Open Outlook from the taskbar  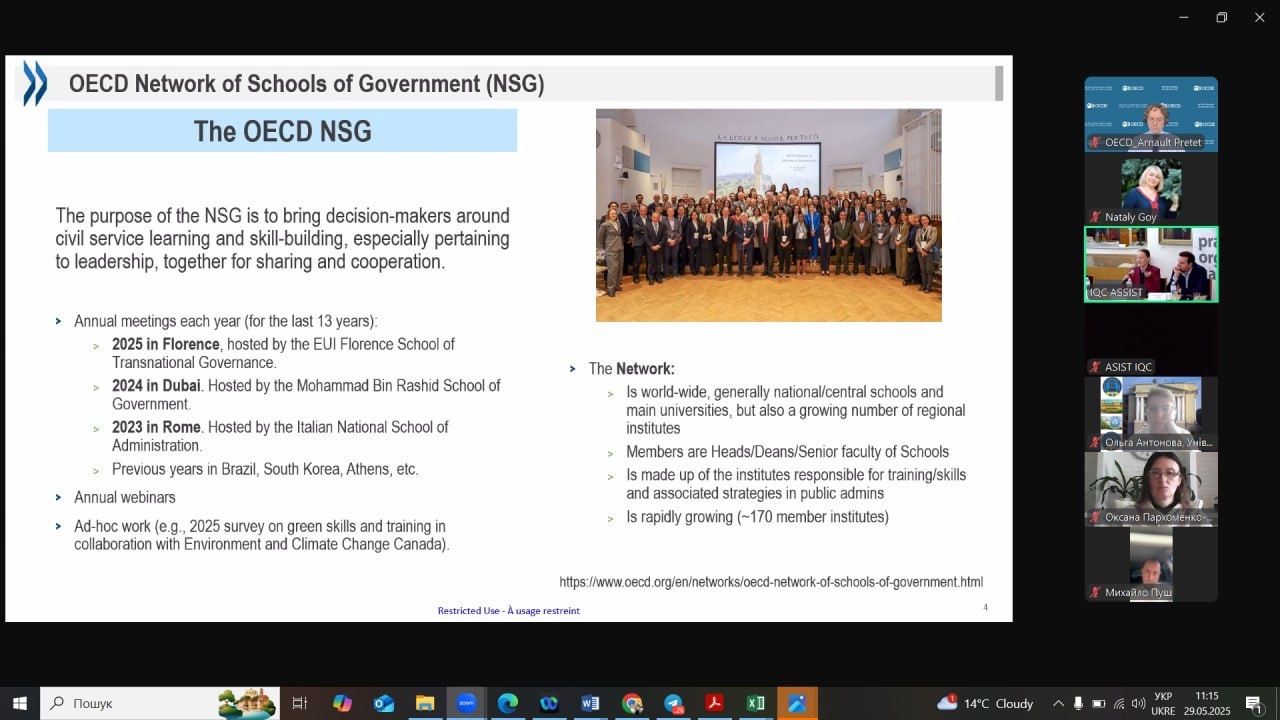(x=384, y=703)
